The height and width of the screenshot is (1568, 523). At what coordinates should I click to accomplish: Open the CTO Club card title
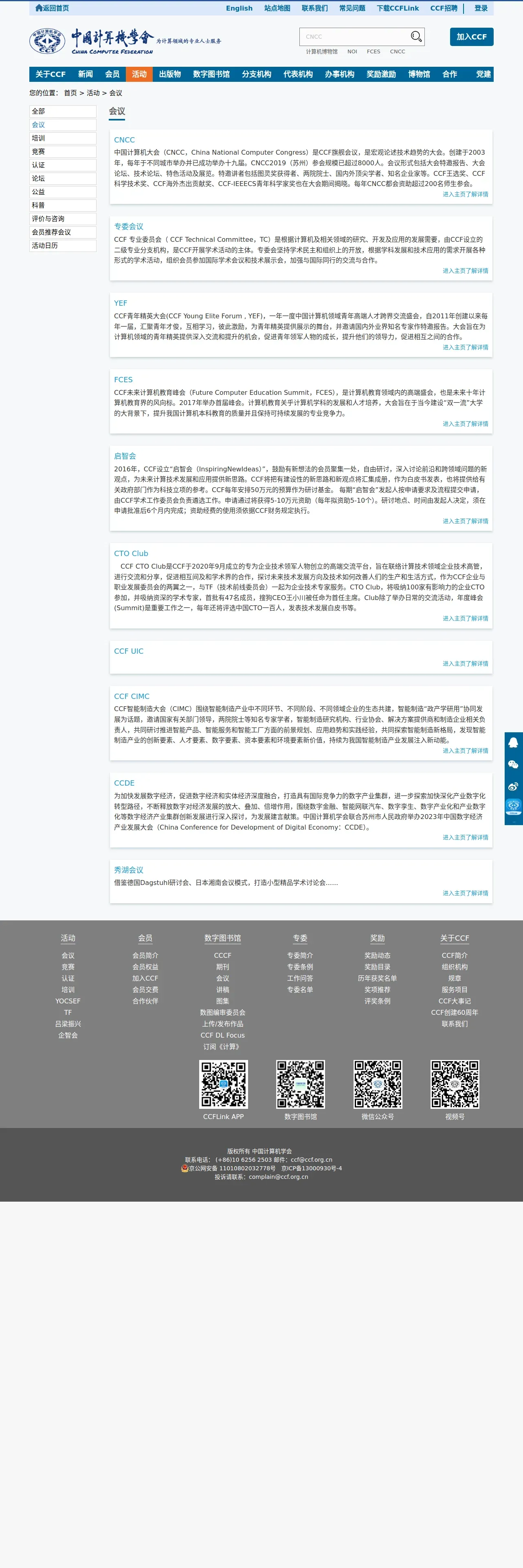[x=131, y=553]
